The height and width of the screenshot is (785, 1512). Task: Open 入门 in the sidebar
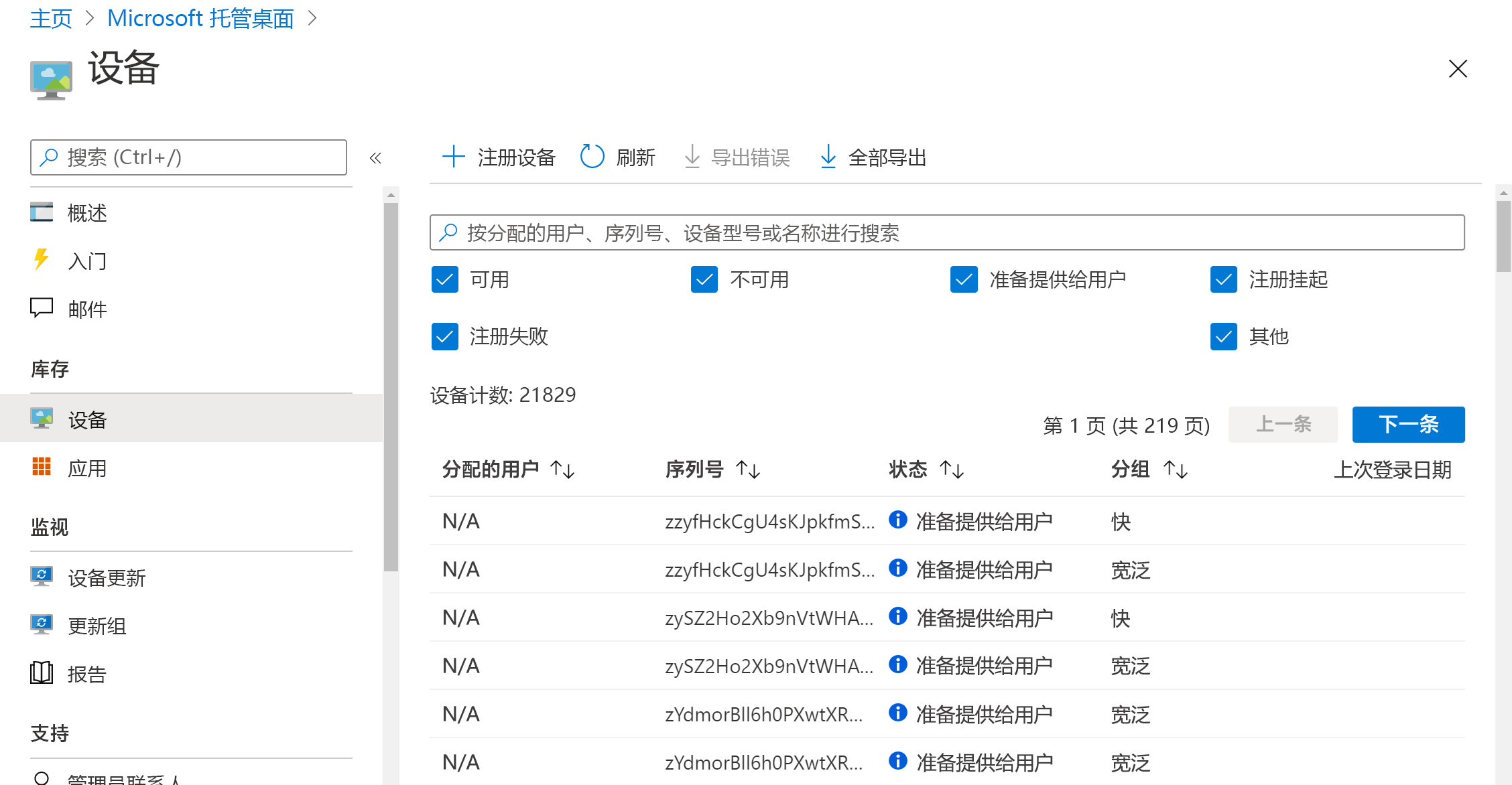(x=87, y=261)
